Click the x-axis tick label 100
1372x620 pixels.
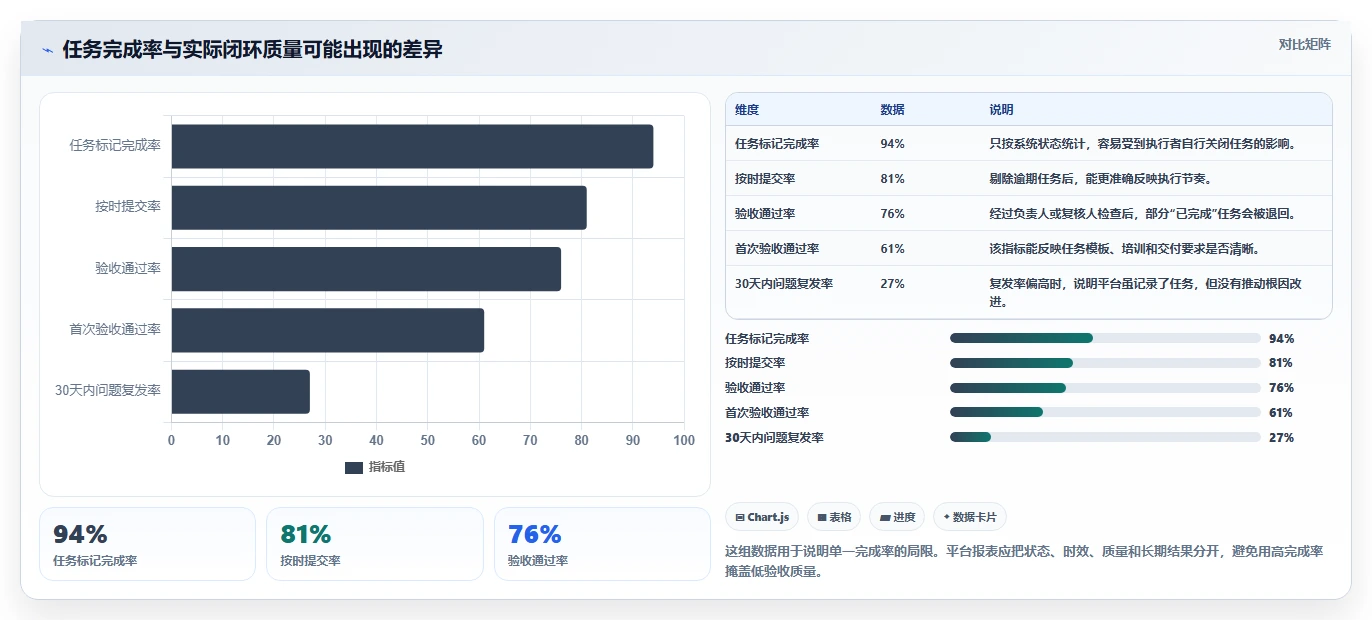[684, 441]
